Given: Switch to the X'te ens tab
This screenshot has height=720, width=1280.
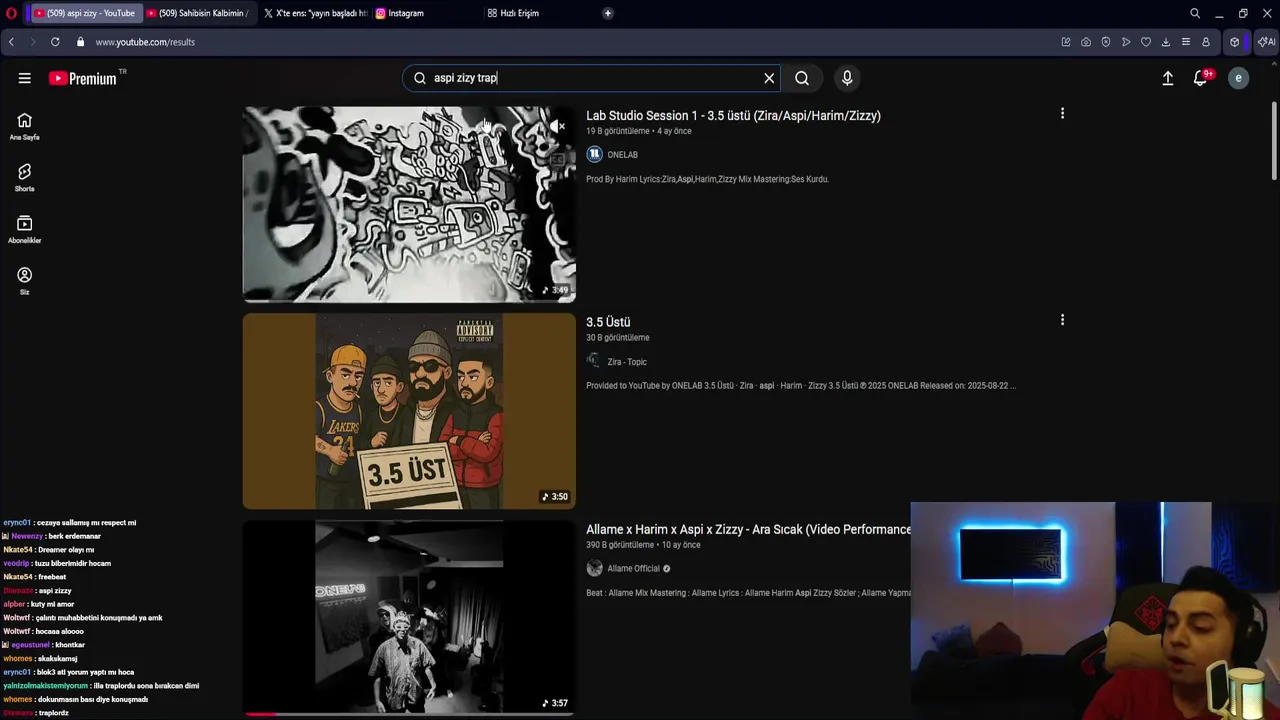Looking at the screenshot, I should 314,13.
